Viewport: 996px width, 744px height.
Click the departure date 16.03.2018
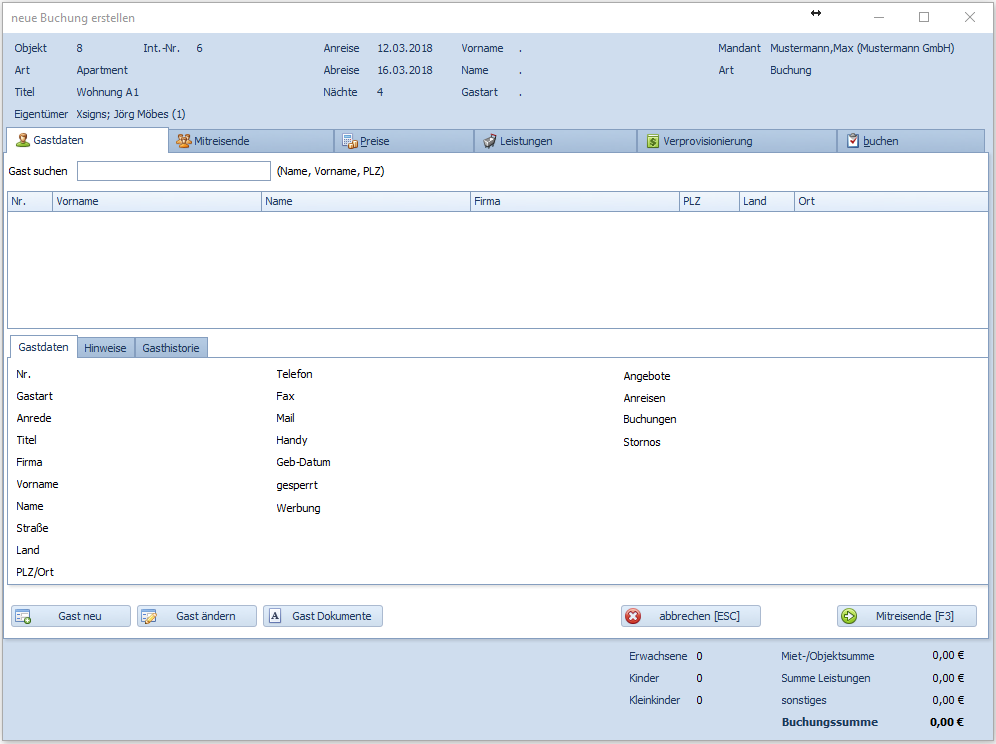[405, 71]
